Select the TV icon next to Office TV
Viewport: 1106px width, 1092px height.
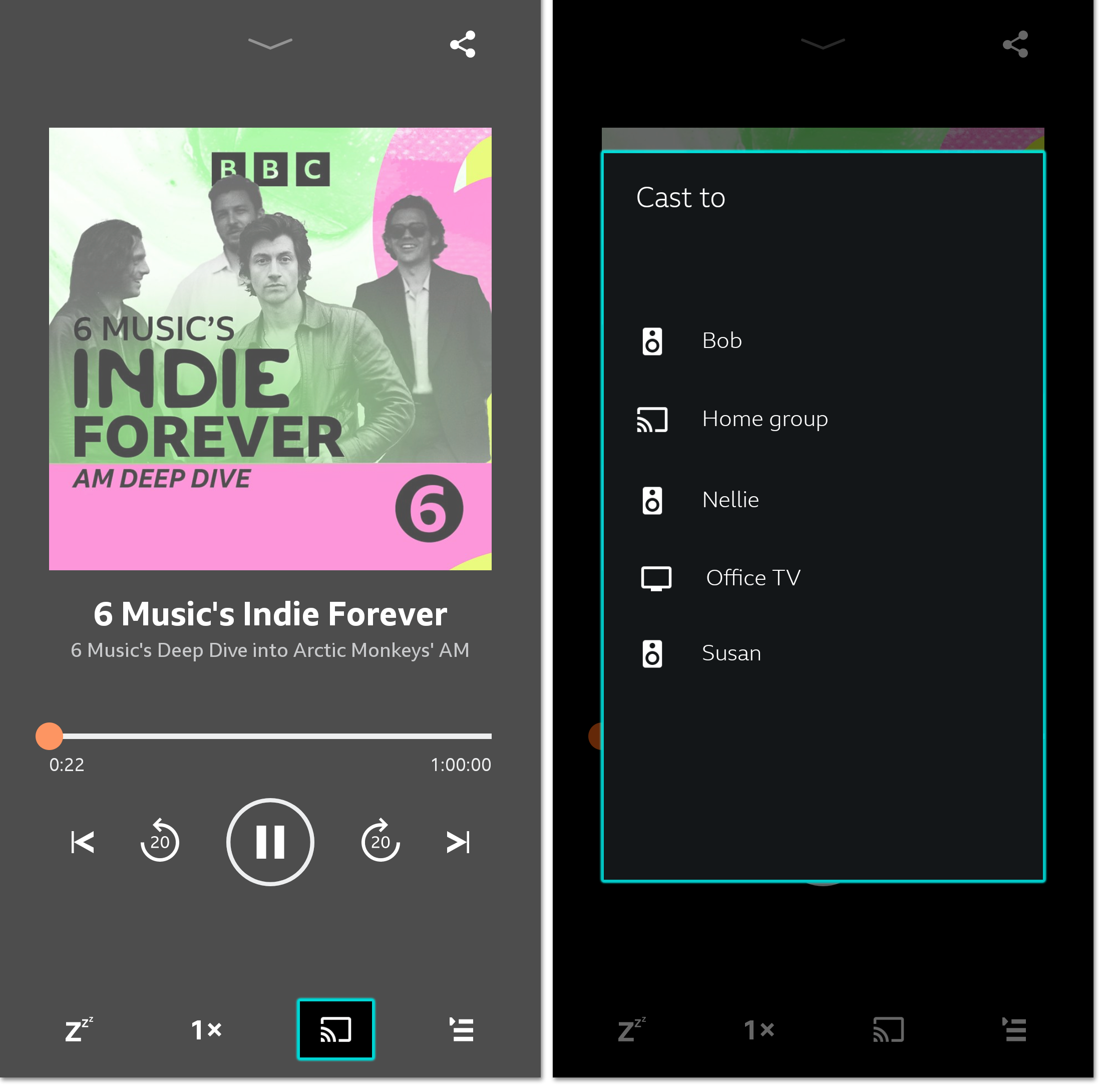656,577
